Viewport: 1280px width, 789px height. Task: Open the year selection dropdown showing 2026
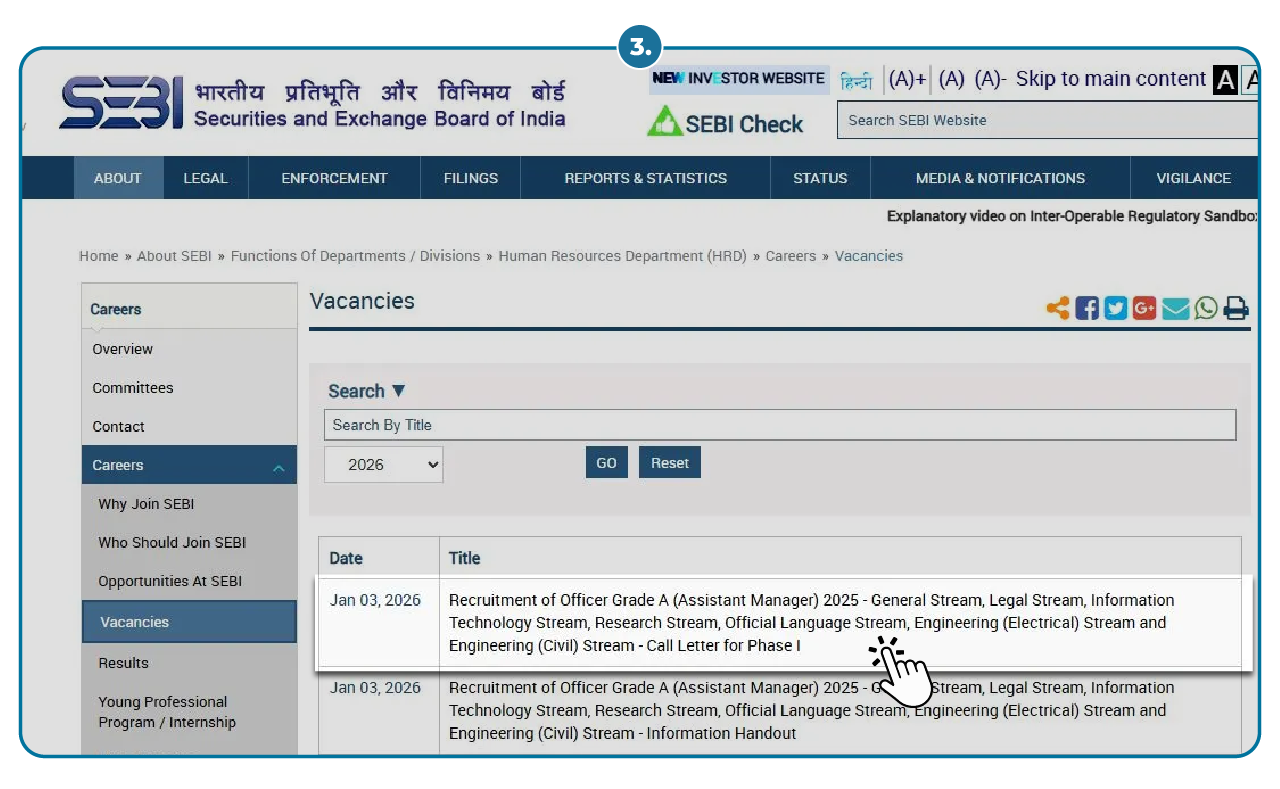383,464
